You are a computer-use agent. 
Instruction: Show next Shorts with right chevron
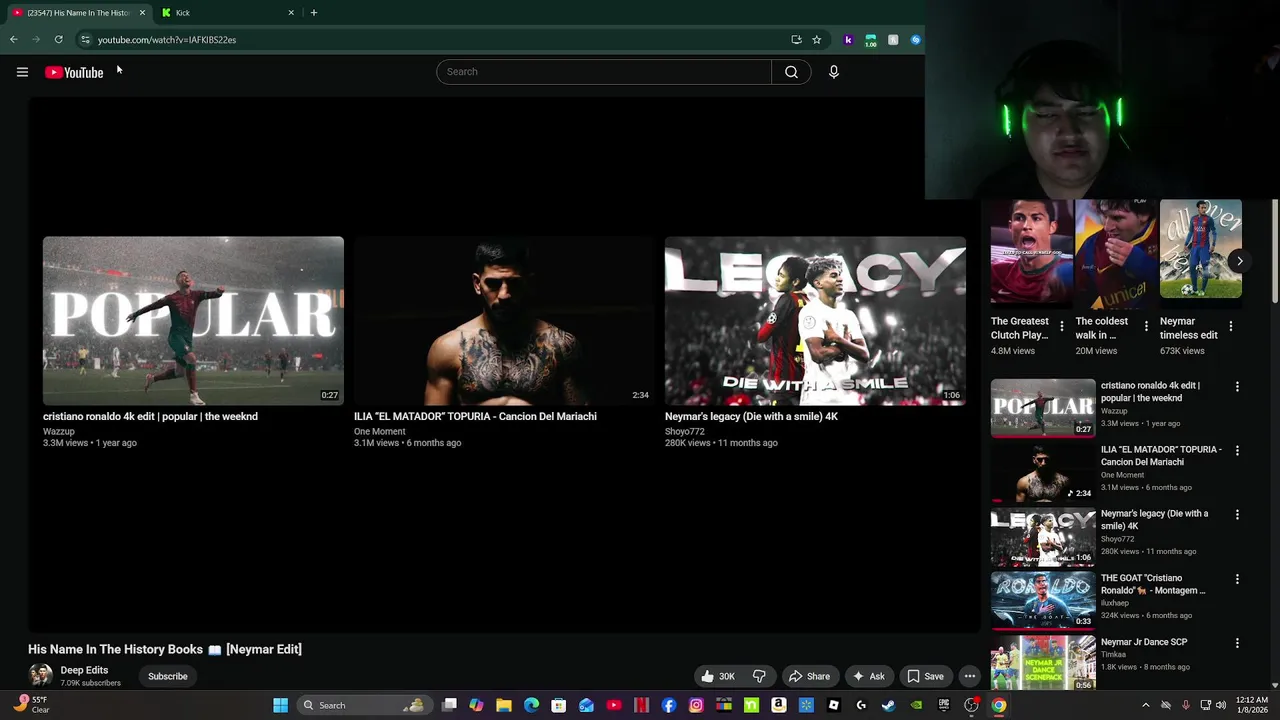1239,261
